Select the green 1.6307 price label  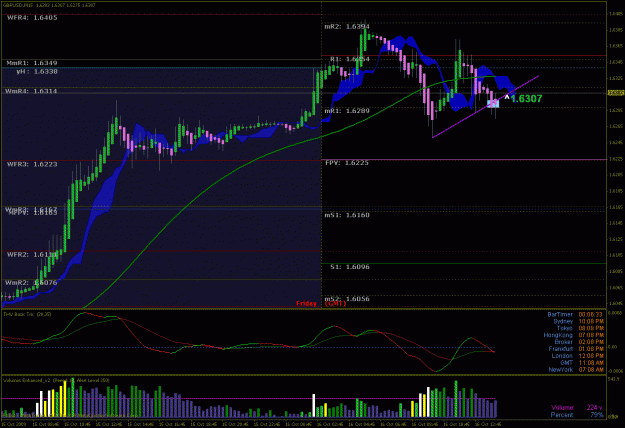(527, 99)
